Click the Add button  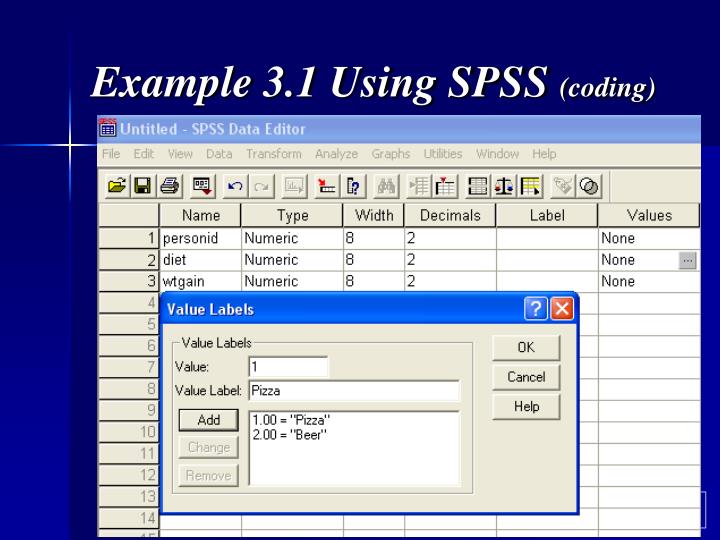[x=208, y=420]
